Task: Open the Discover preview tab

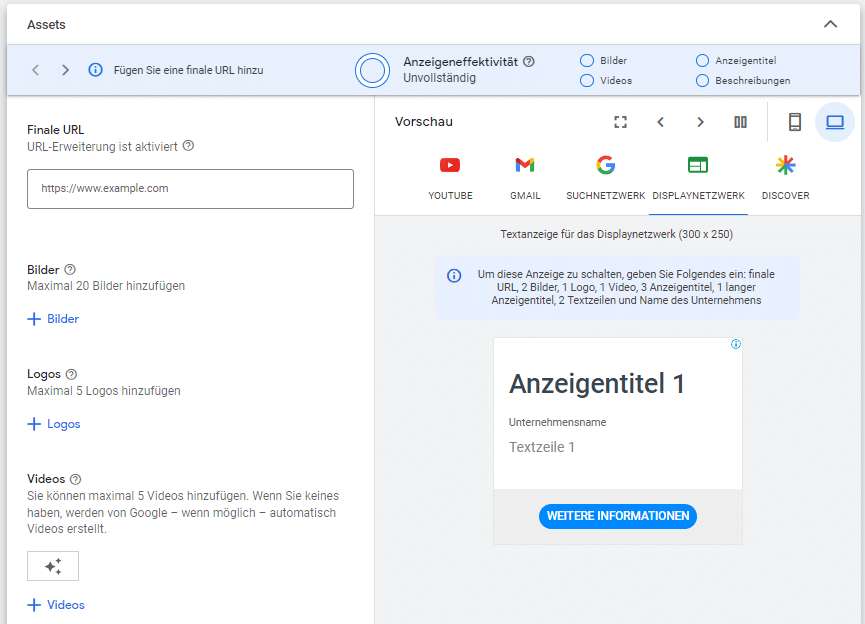Action: click(786, 178)
